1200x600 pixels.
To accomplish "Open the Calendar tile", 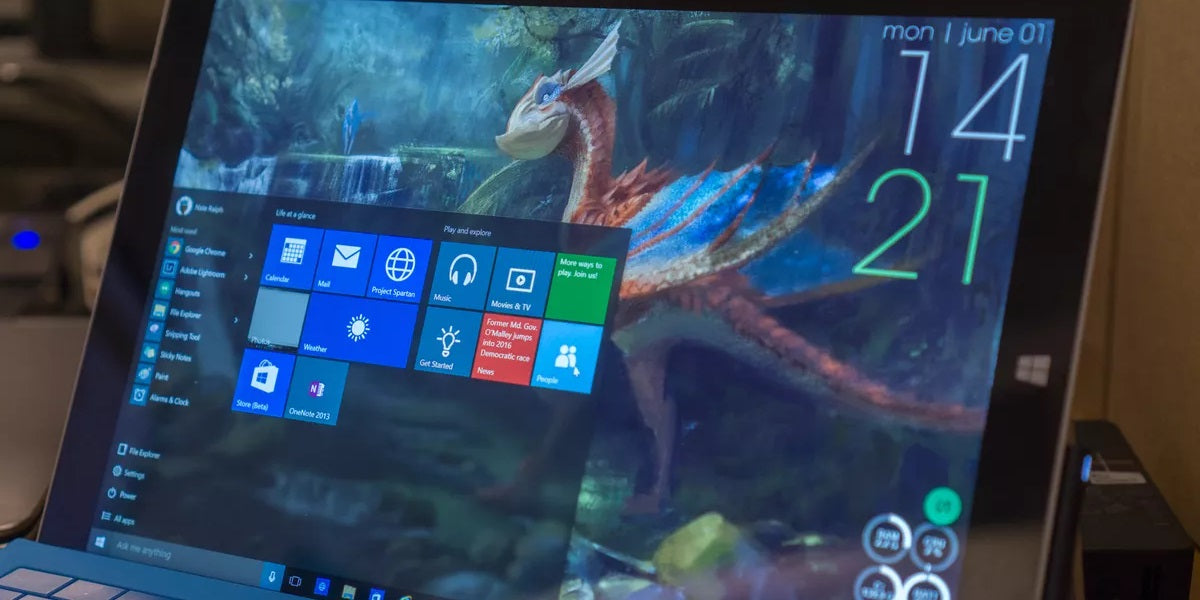I will [x=292, y=257].
